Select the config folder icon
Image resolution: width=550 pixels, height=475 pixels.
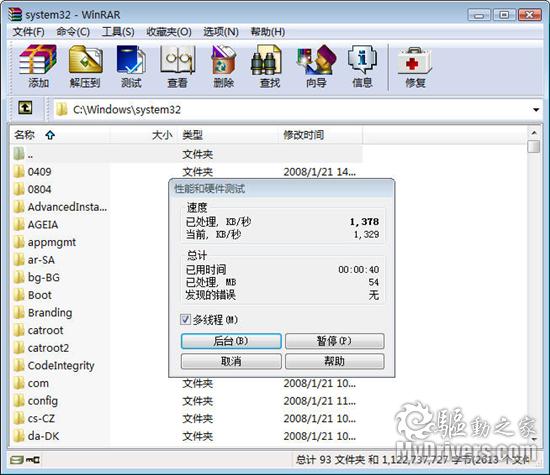tap(19, 401)
